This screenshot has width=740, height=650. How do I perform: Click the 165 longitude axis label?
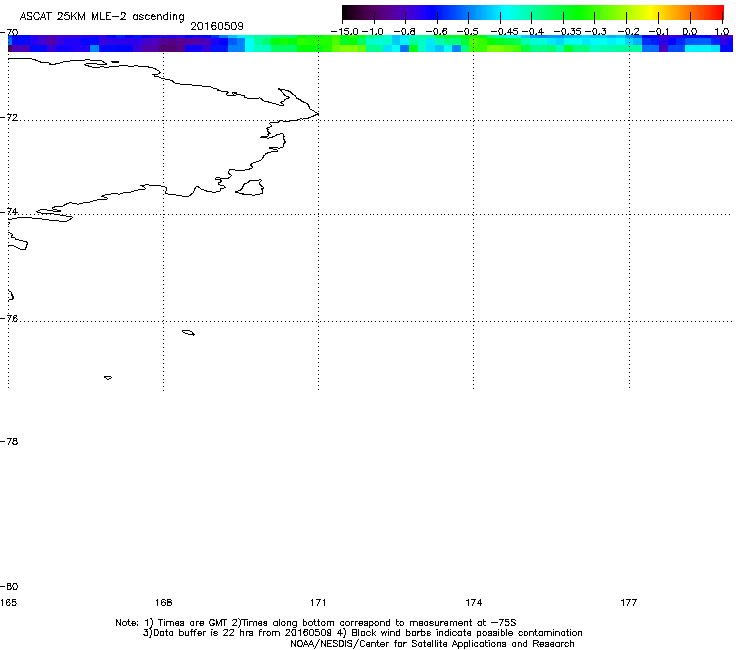(8, 602)
